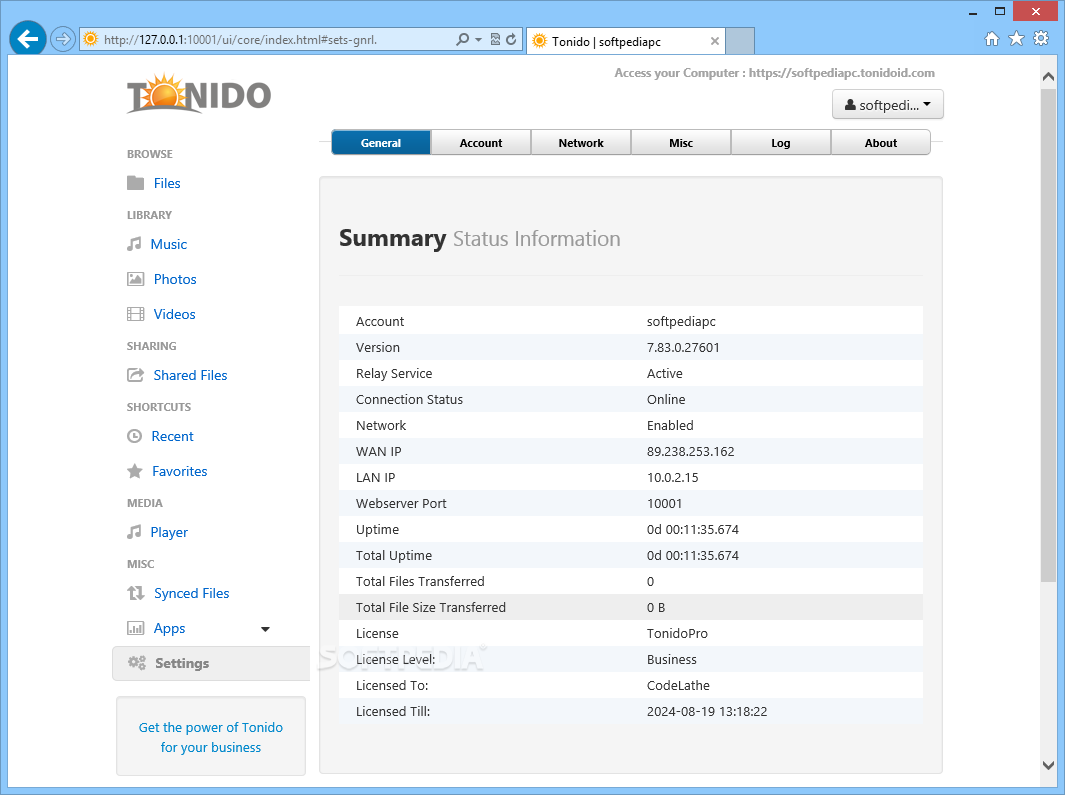Go to the Shared Files link
1065x795 pixels.
coord(190,375)
